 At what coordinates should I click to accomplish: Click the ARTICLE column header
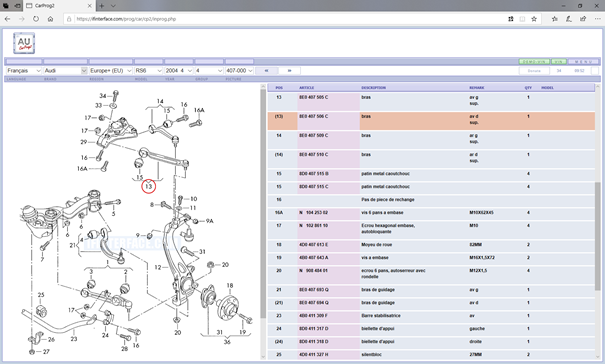pos(307,88)
